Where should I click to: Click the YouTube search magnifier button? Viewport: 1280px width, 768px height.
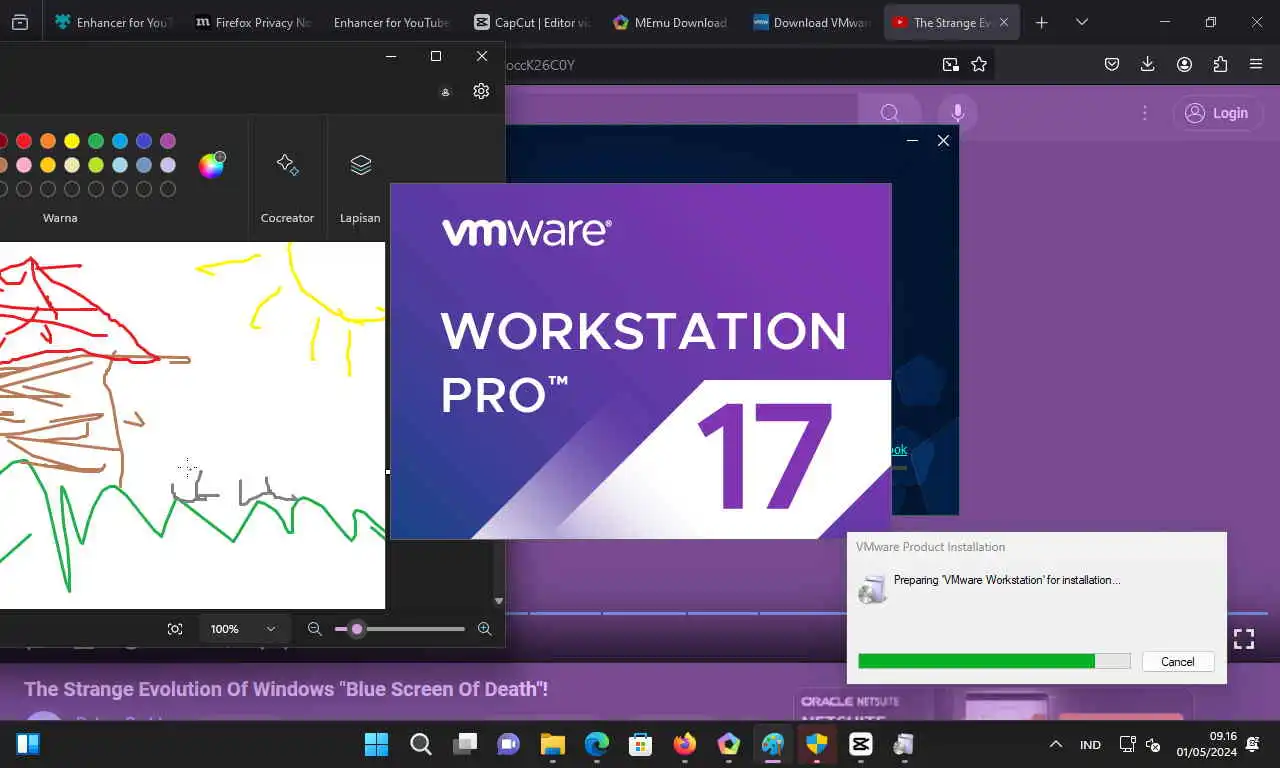tap(889, 113)
